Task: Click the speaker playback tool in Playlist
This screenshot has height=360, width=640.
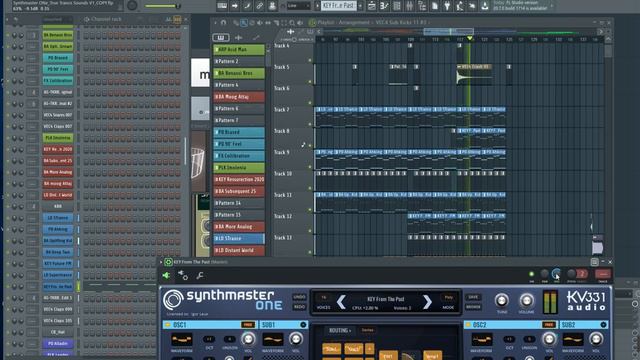Action: [x=300, y=23]
